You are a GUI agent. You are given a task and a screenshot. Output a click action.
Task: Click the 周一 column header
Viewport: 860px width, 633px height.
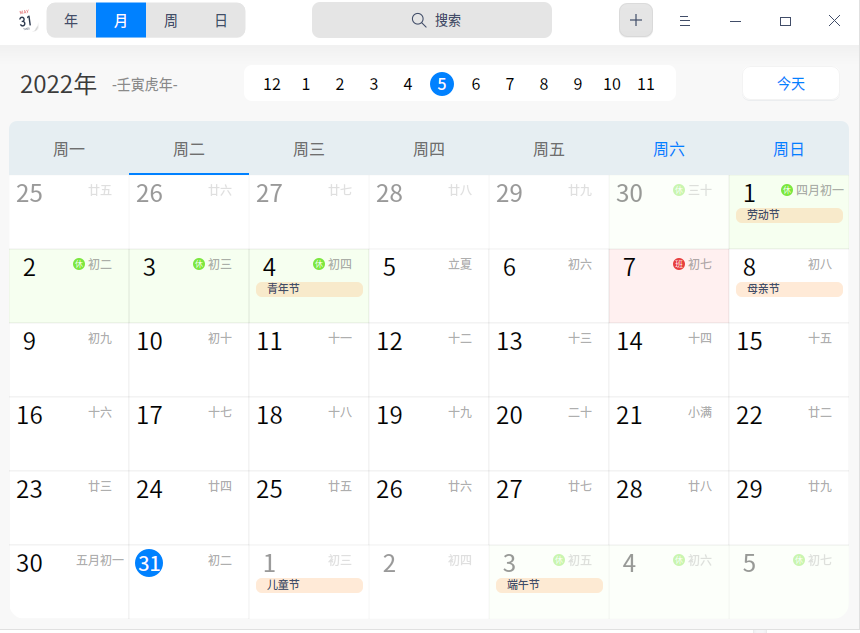click(69, 149)
